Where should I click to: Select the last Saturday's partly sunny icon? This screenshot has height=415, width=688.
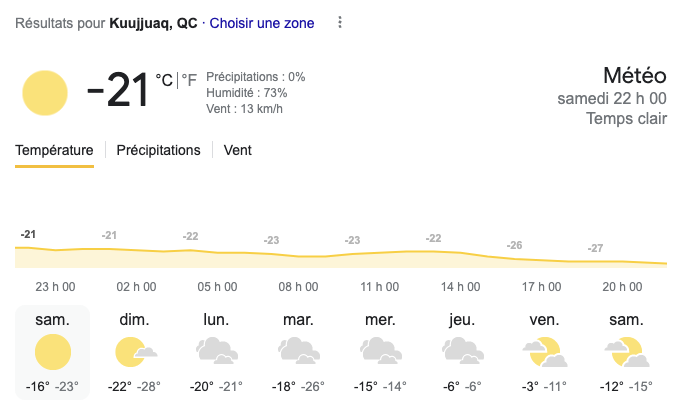coord(624,352)
